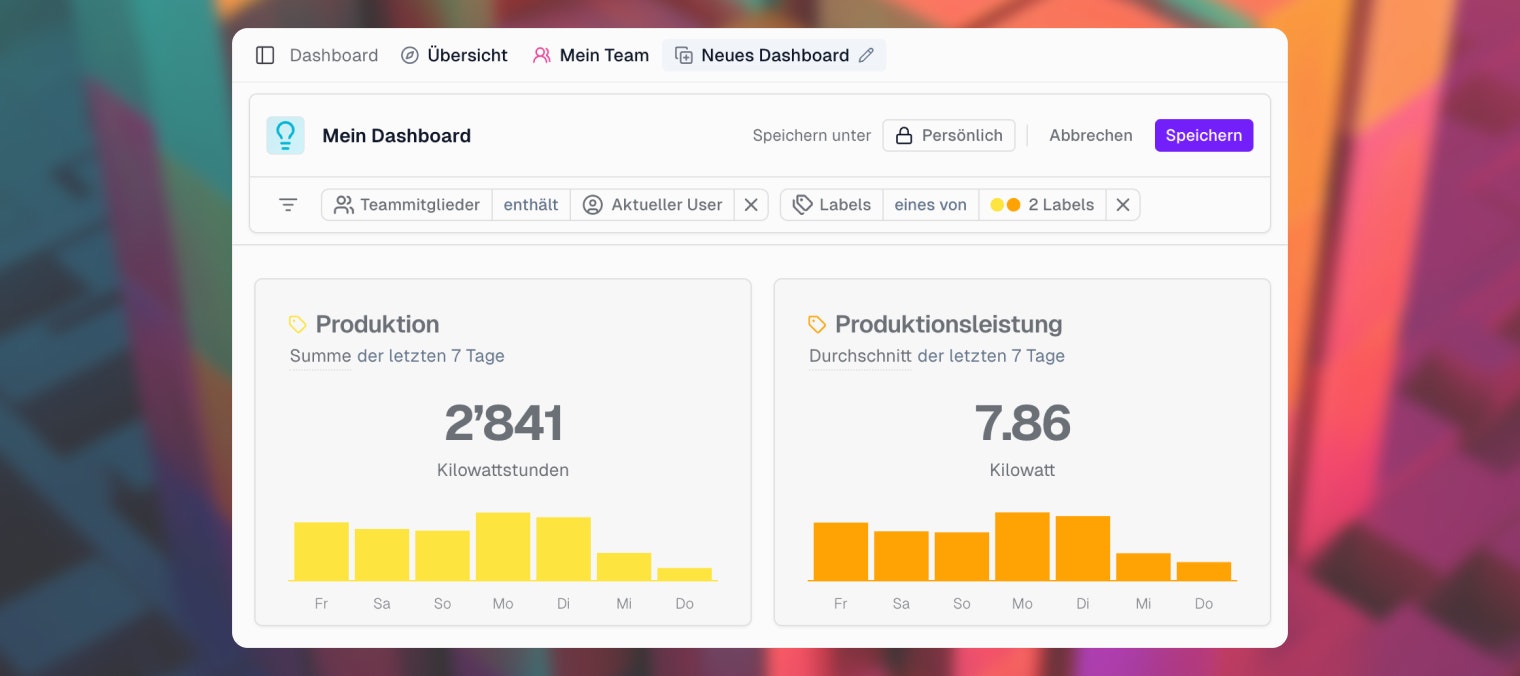Screen dimensions: 1520x676
Task: Click the Kilowattstunden unit label
Action: (503, 470)
